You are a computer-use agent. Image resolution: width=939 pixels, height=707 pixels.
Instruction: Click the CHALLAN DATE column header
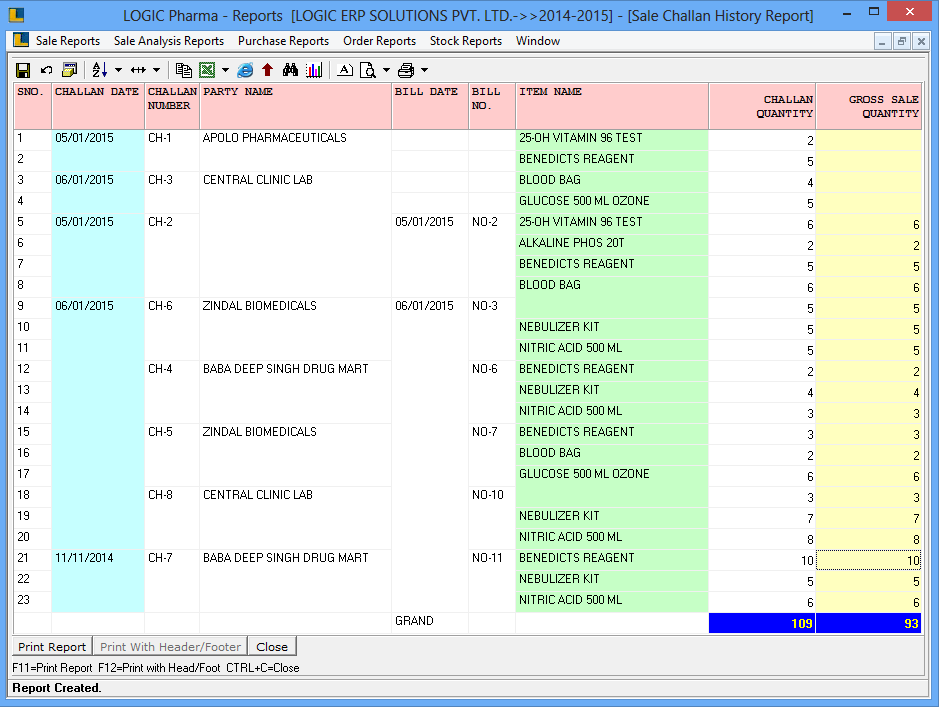tap(98, 106)
